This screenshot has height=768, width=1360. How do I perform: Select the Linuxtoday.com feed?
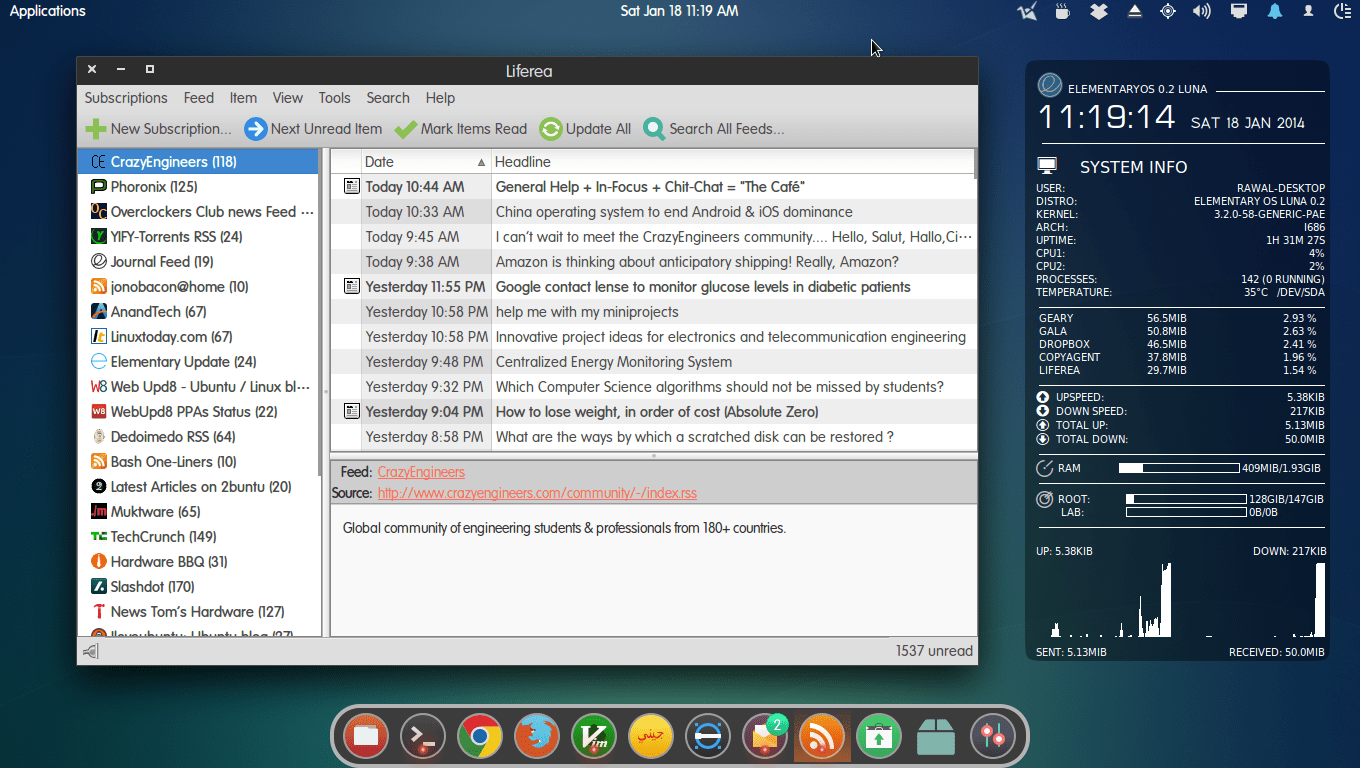pyautogui.click(x=198, y=337)
